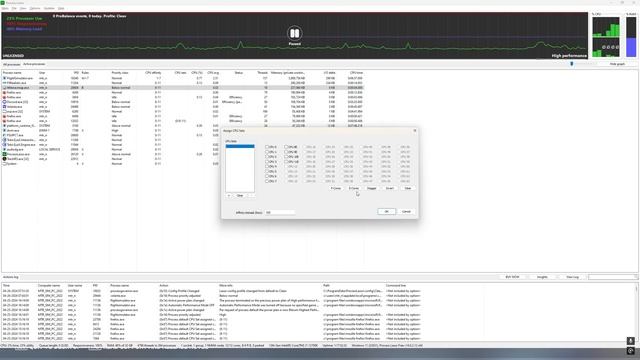
Task: Open the Main menu
Action: (x=5, y=8)
